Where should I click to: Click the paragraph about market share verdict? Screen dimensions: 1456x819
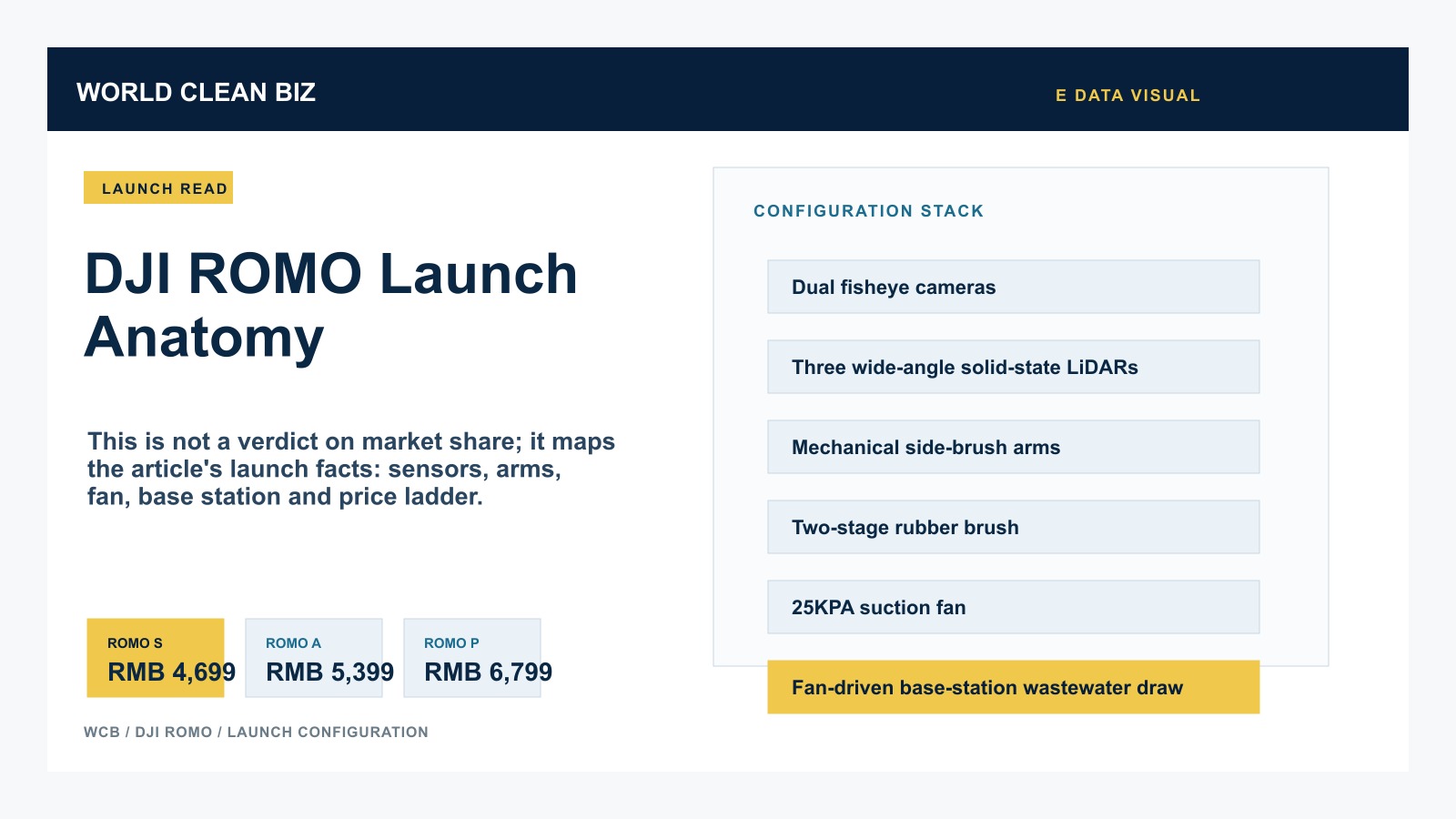click(x=351, y=469)
